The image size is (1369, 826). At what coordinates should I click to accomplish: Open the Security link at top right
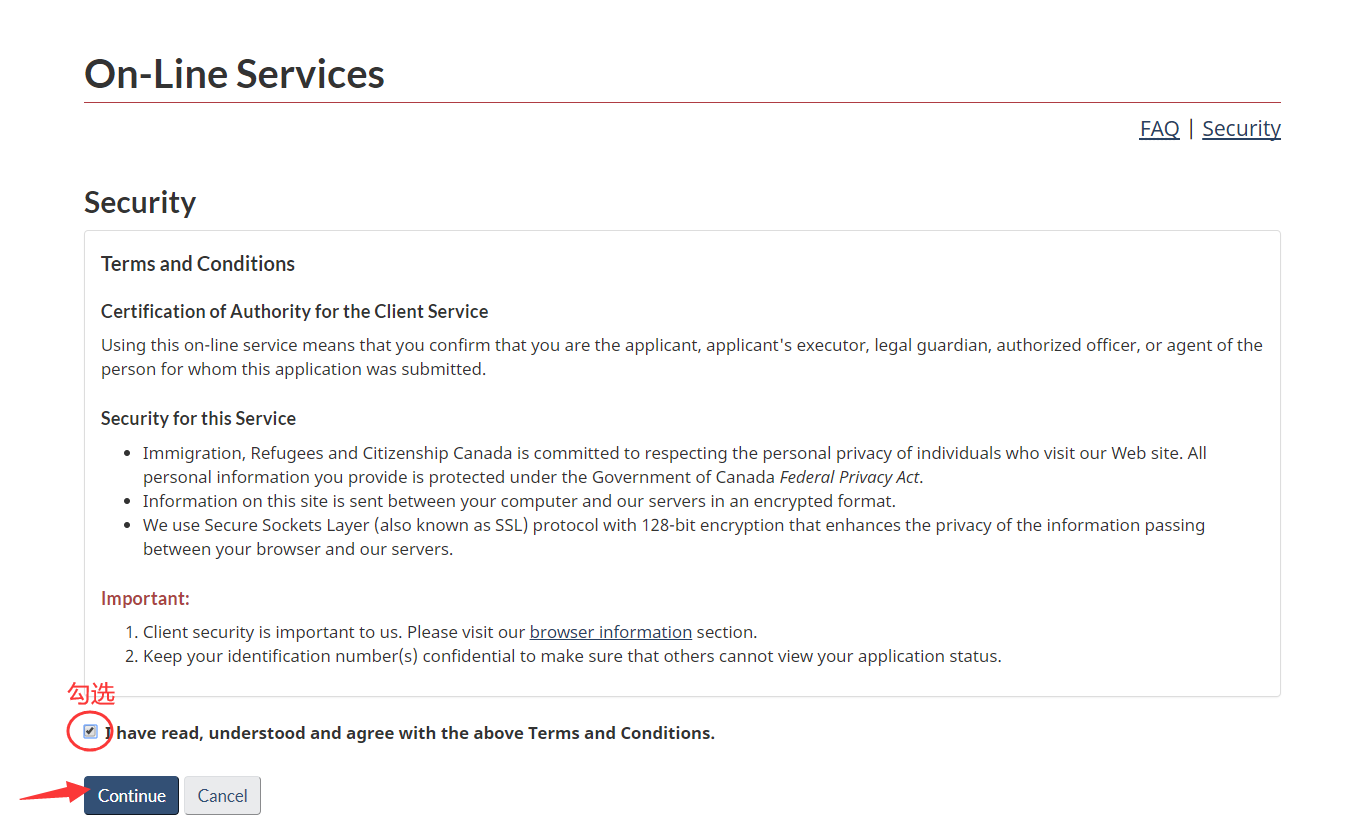tap(1241, 129)
